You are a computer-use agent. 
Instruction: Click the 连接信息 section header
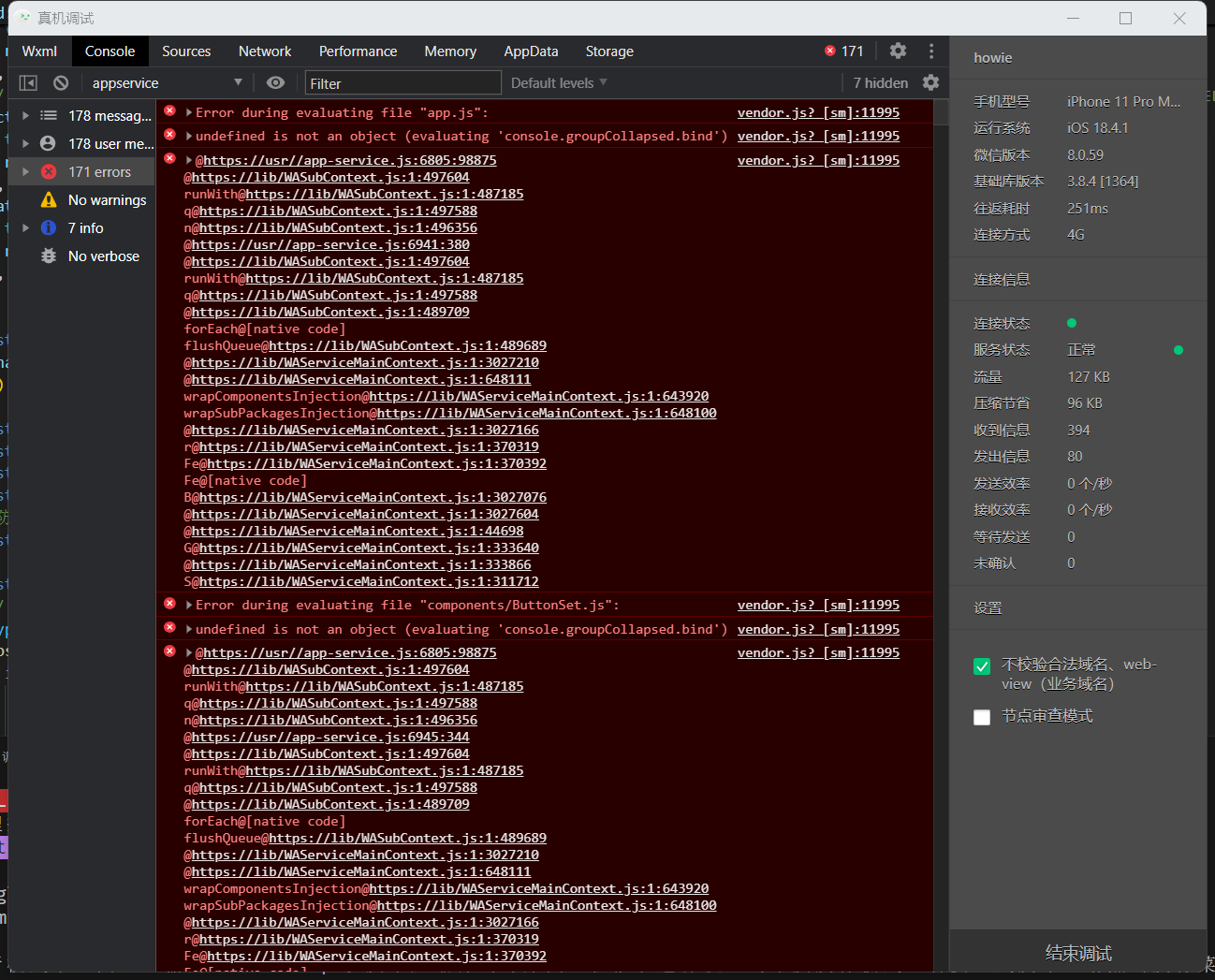(x=1002, y=279)
